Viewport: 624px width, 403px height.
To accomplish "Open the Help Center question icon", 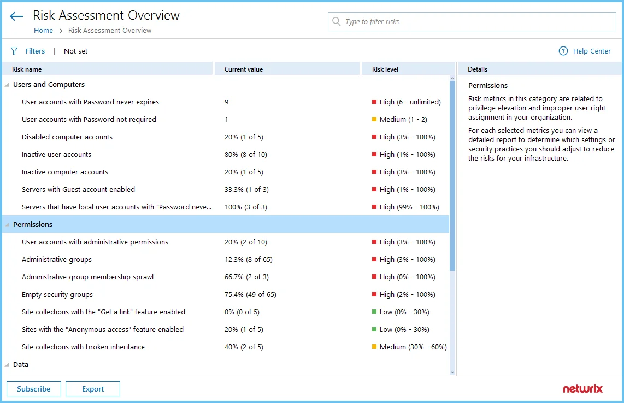I will 563,51.
